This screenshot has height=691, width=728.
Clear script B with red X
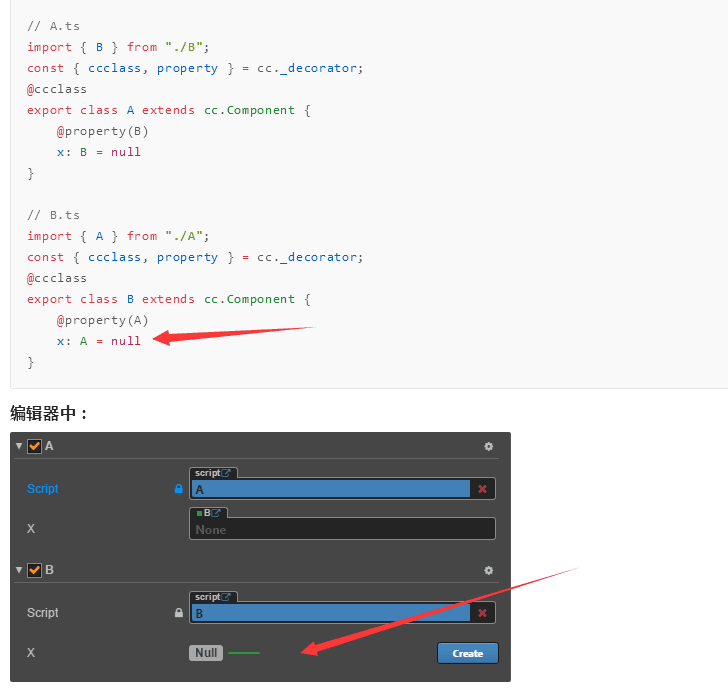point(482,613)
